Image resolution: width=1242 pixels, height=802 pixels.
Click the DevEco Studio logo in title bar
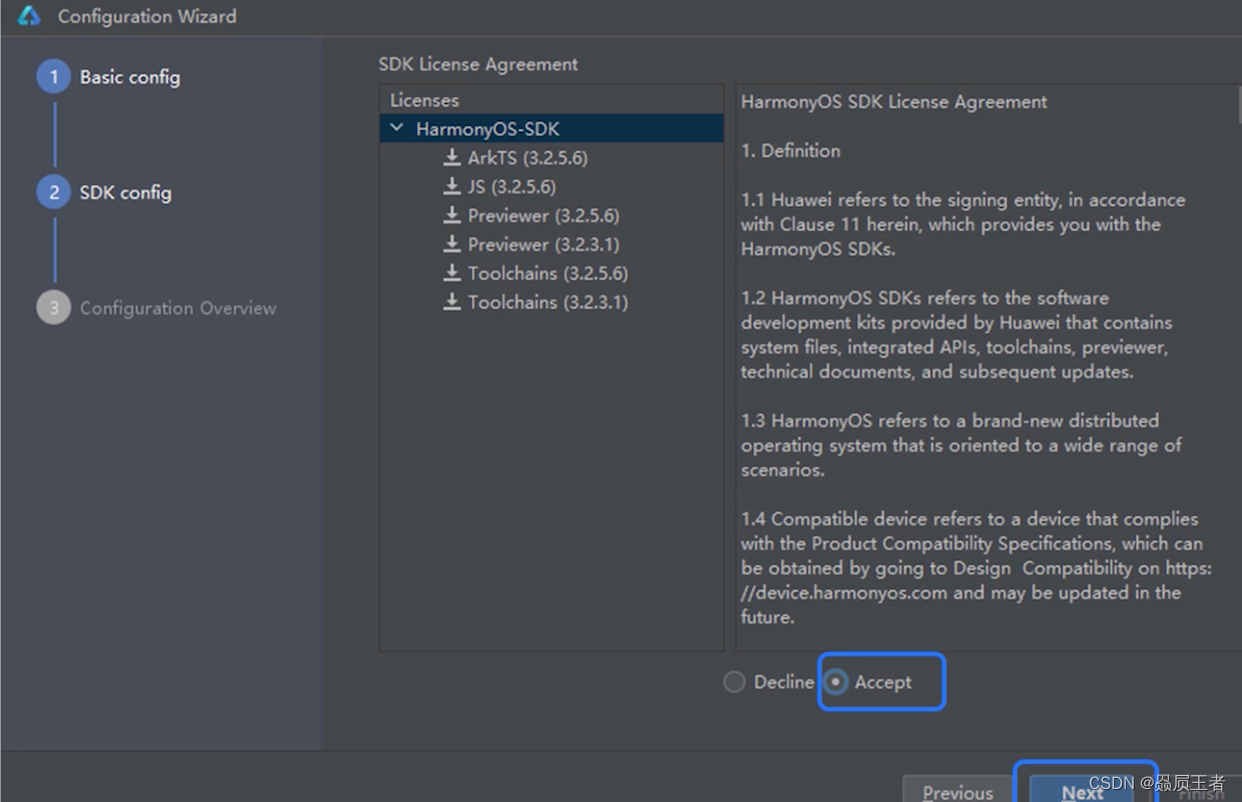coord(29,16)
